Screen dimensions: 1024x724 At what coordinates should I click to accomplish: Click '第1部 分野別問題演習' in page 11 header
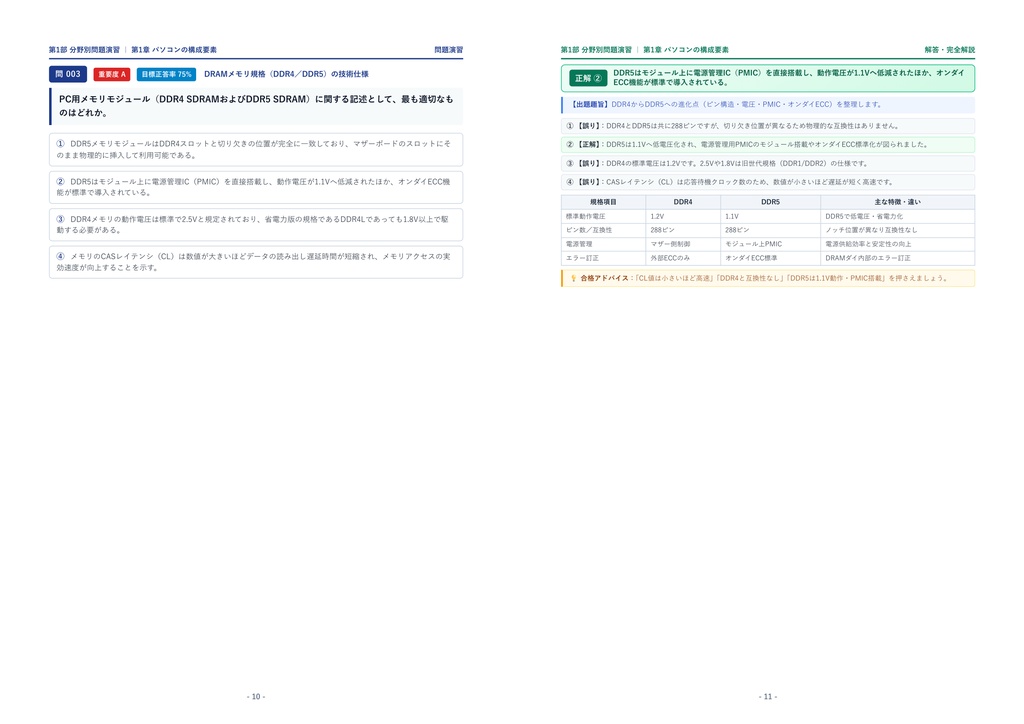tap(596, 50)
